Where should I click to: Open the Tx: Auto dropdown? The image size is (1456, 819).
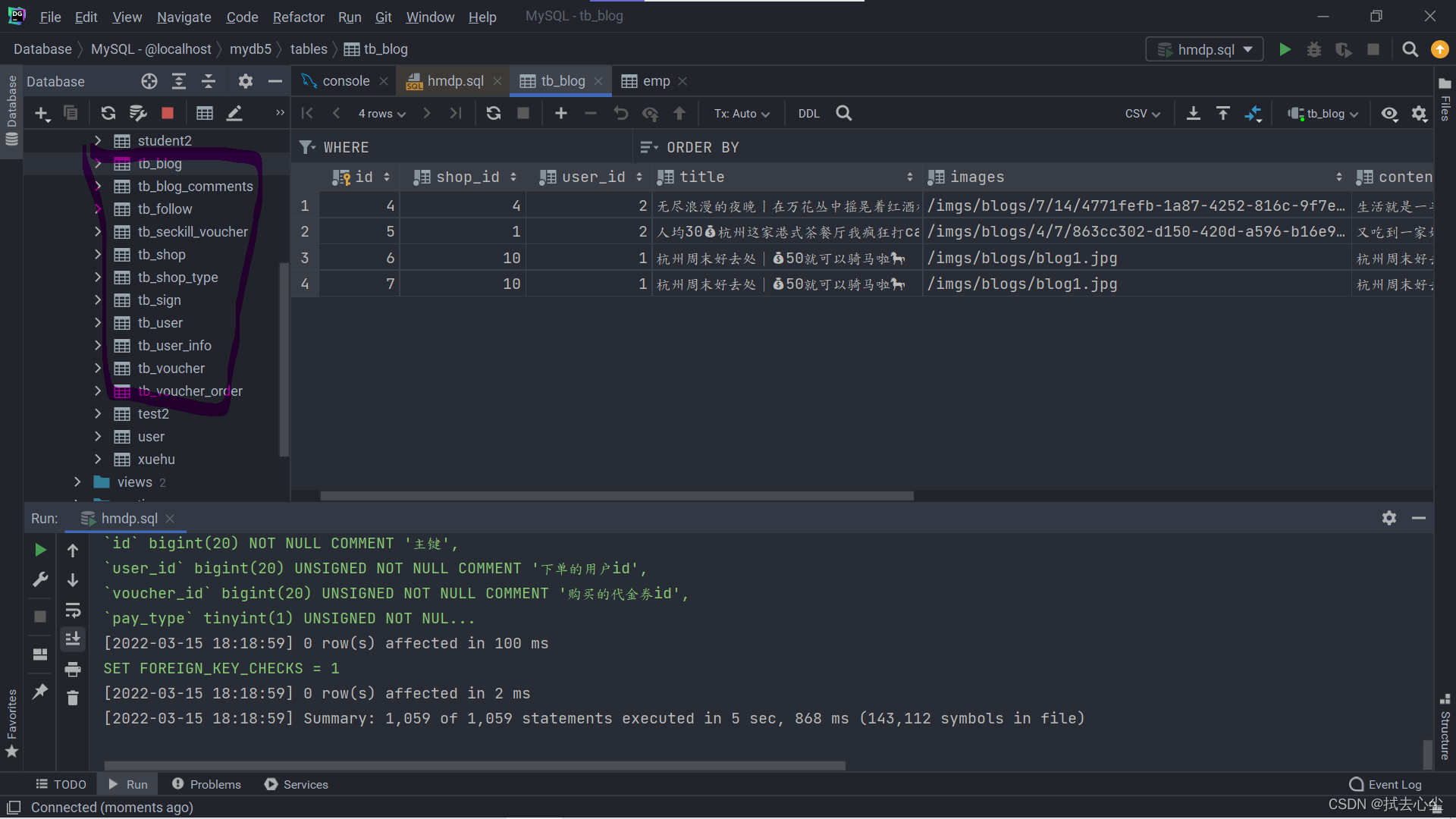pyautogui.click(x=741, y=113)
